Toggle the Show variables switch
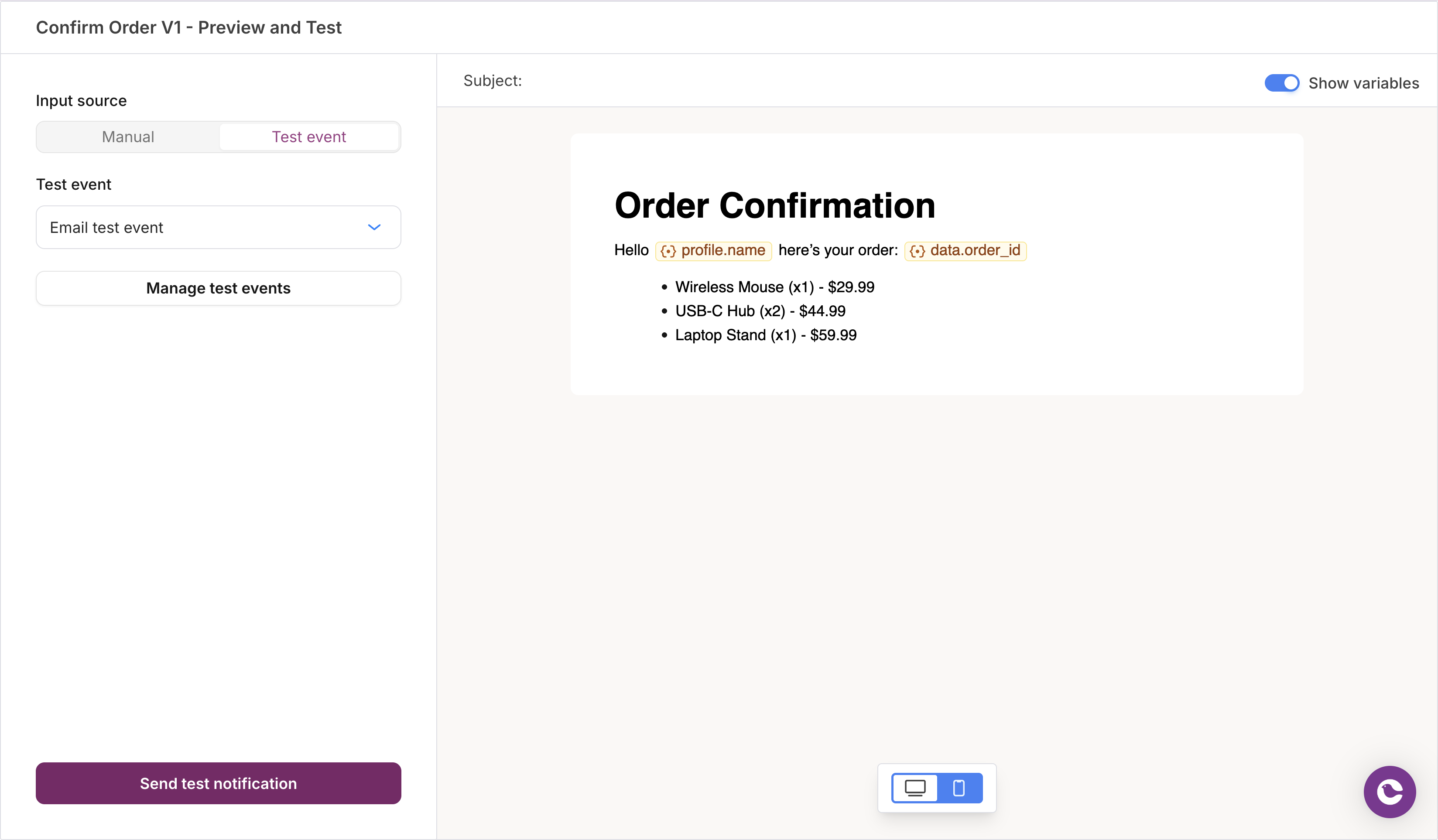Viewport: 1438px width, 840px height. pyautogui.click(x=1282, y=83)
